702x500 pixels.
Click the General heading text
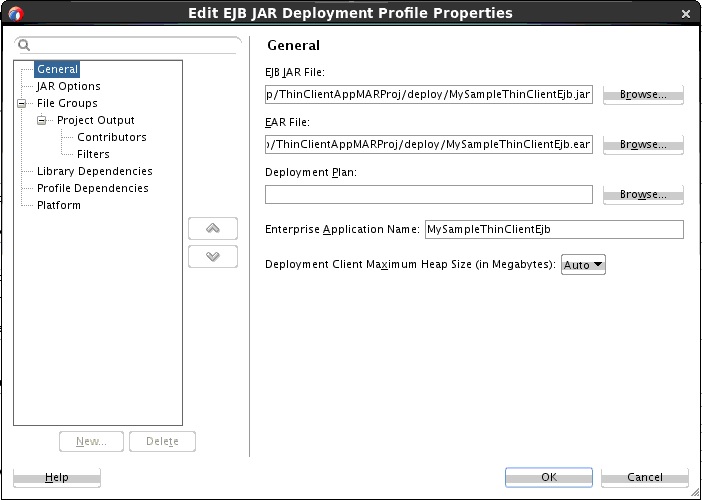[293, 45]
